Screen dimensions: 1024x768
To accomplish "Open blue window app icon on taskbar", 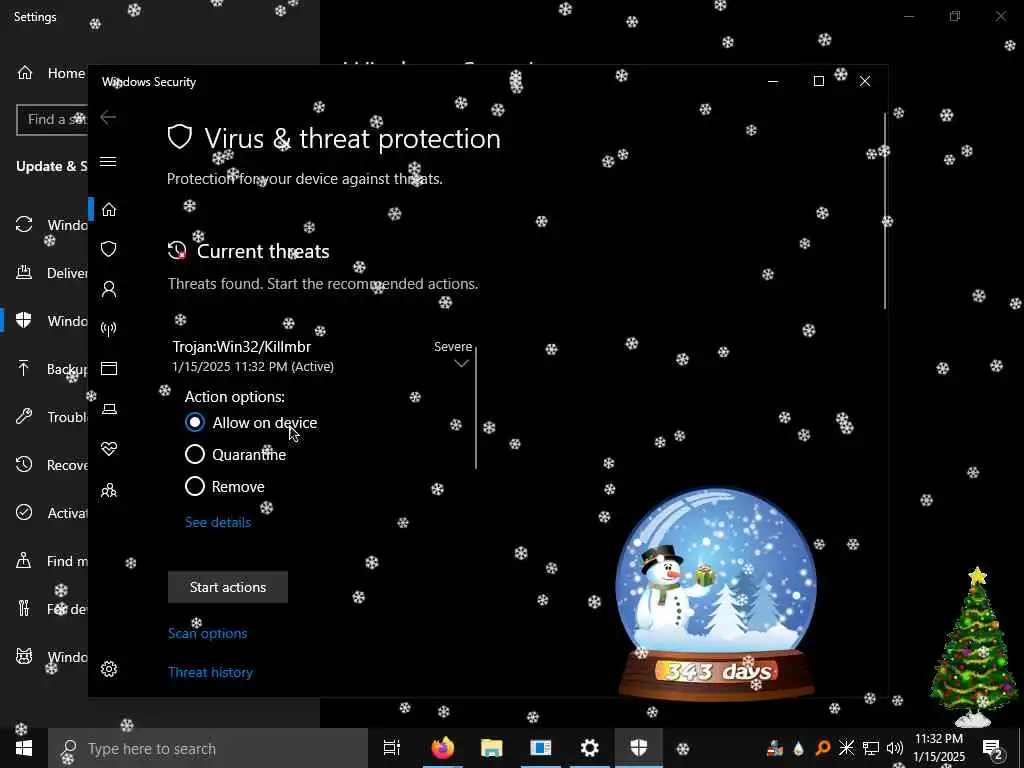I will click(540, 748).
